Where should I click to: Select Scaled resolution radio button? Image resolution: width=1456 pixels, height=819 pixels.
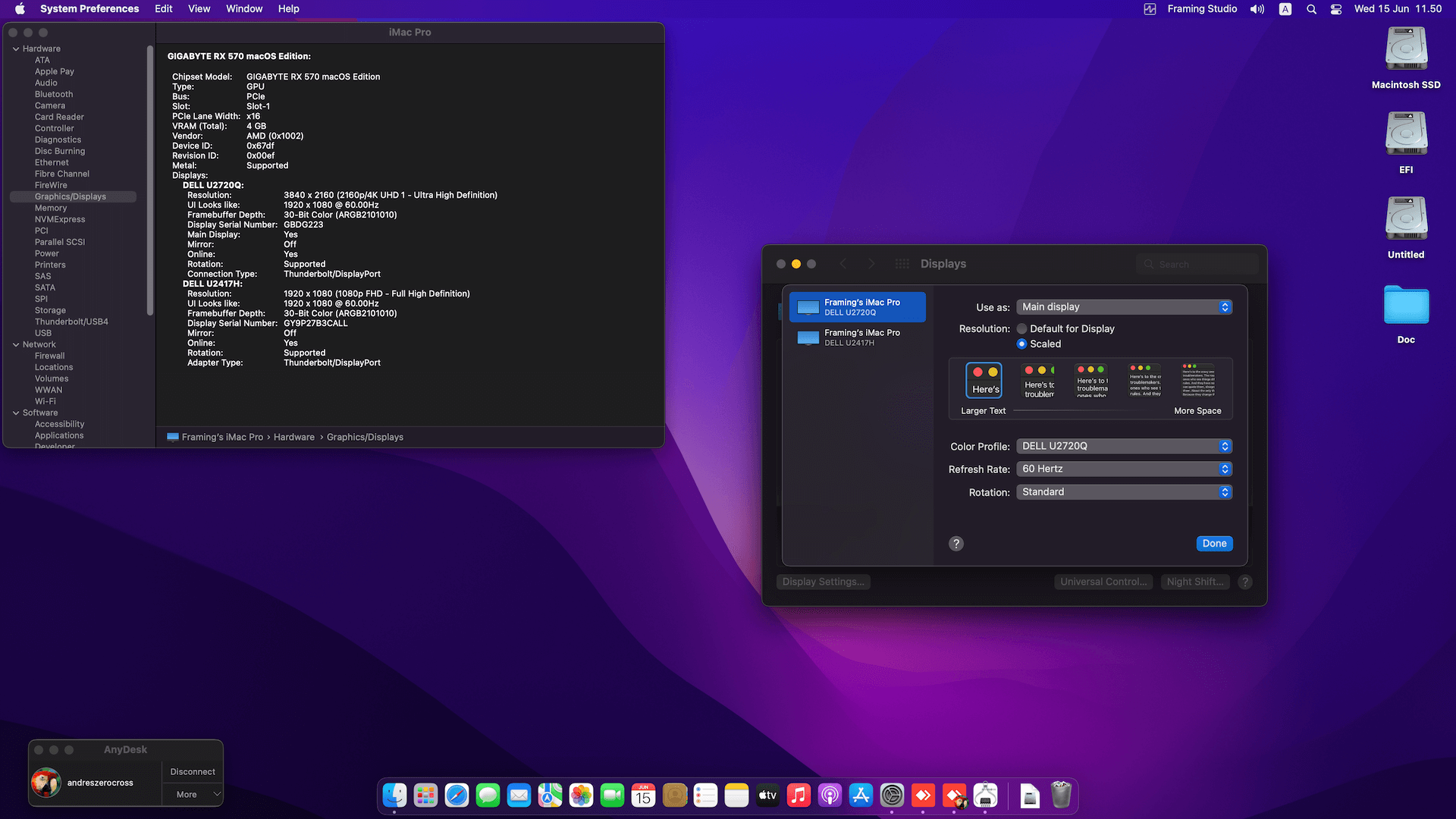1021,344
